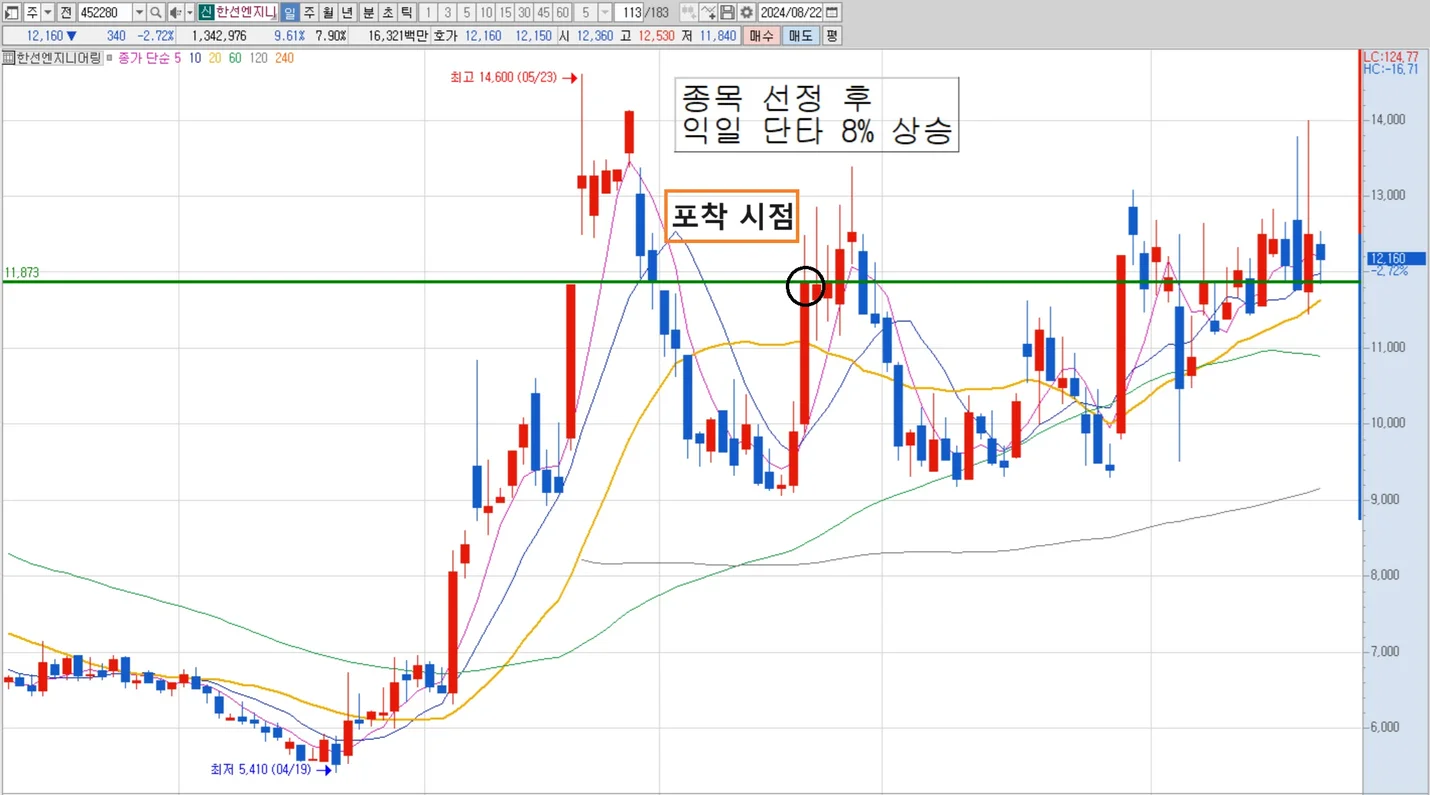The image size is (1430, 795).
Task: Click the 120 moving average legend
Action: 258,58
